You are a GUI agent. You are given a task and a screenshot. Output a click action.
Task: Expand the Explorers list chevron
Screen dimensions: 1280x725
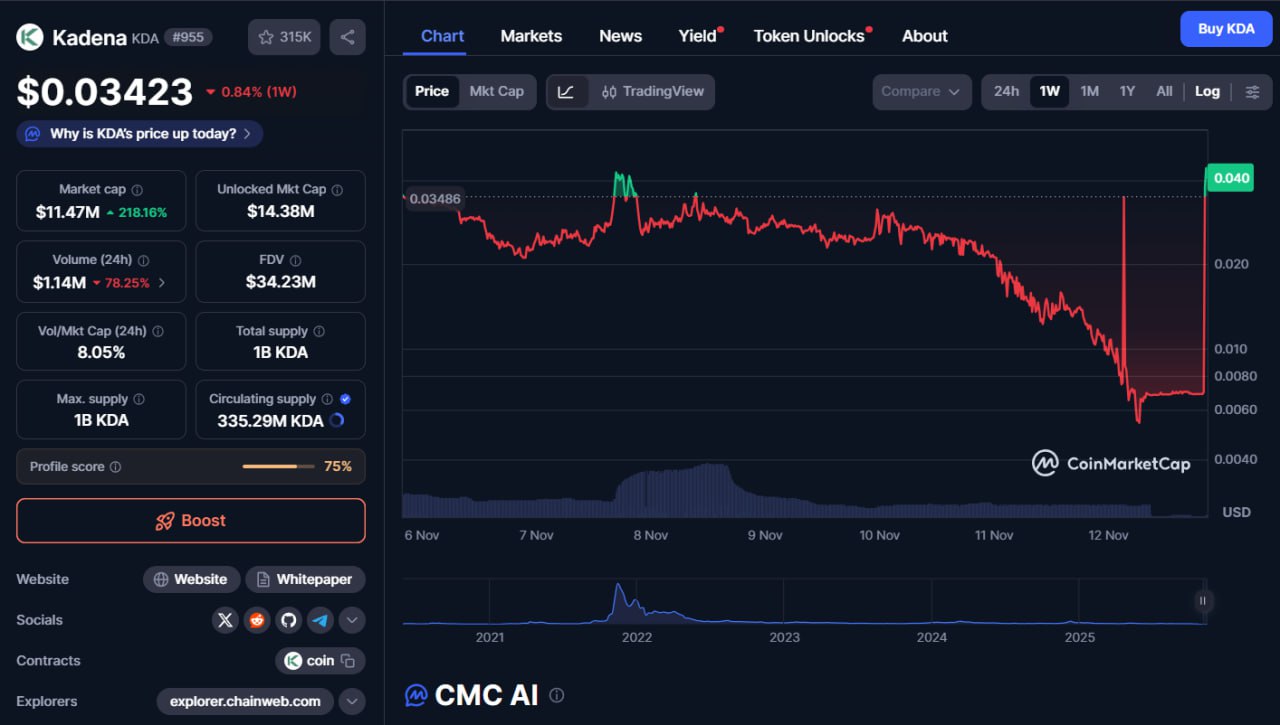pos(351,701)
